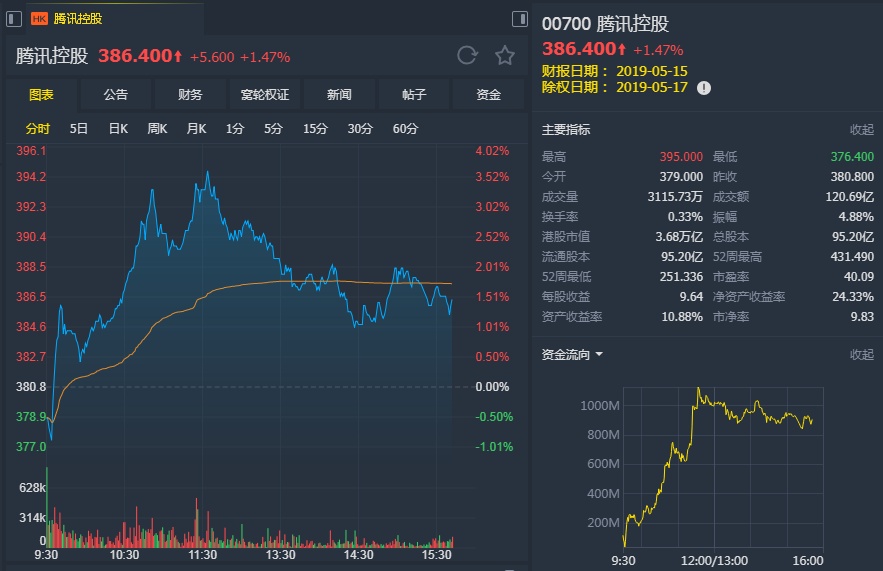The width and height of the screenshot is (883, 571).
Task: Toggle the right panel layout icon
Action: (520, 19)
